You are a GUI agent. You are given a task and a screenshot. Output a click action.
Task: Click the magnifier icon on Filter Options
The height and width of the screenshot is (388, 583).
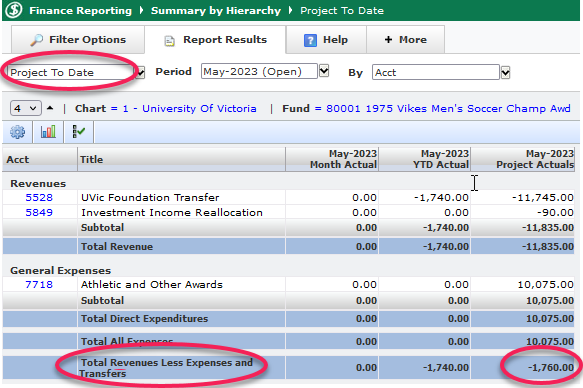[36, 40]
